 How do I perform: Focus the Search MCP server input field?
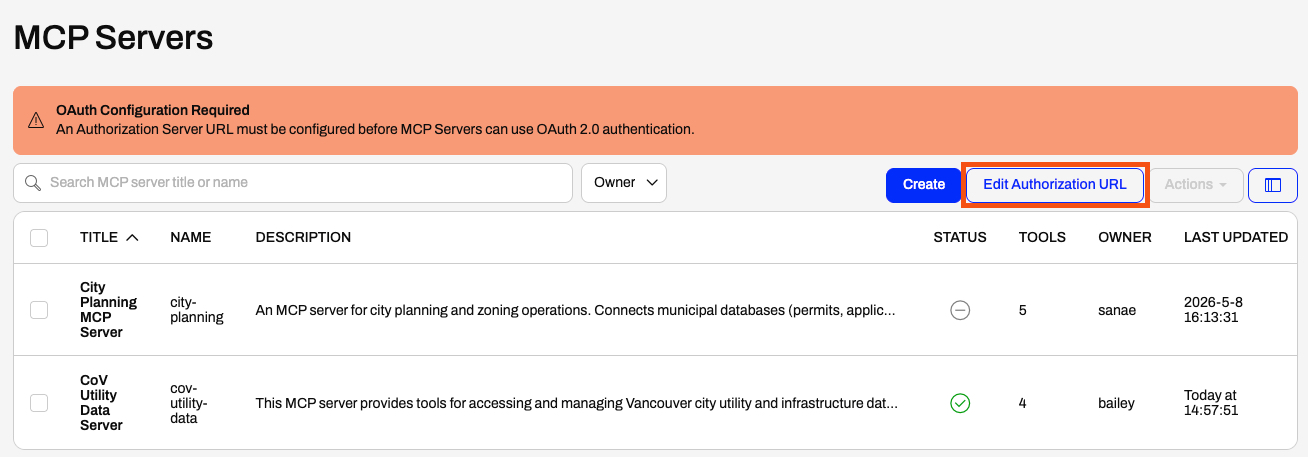293,183
